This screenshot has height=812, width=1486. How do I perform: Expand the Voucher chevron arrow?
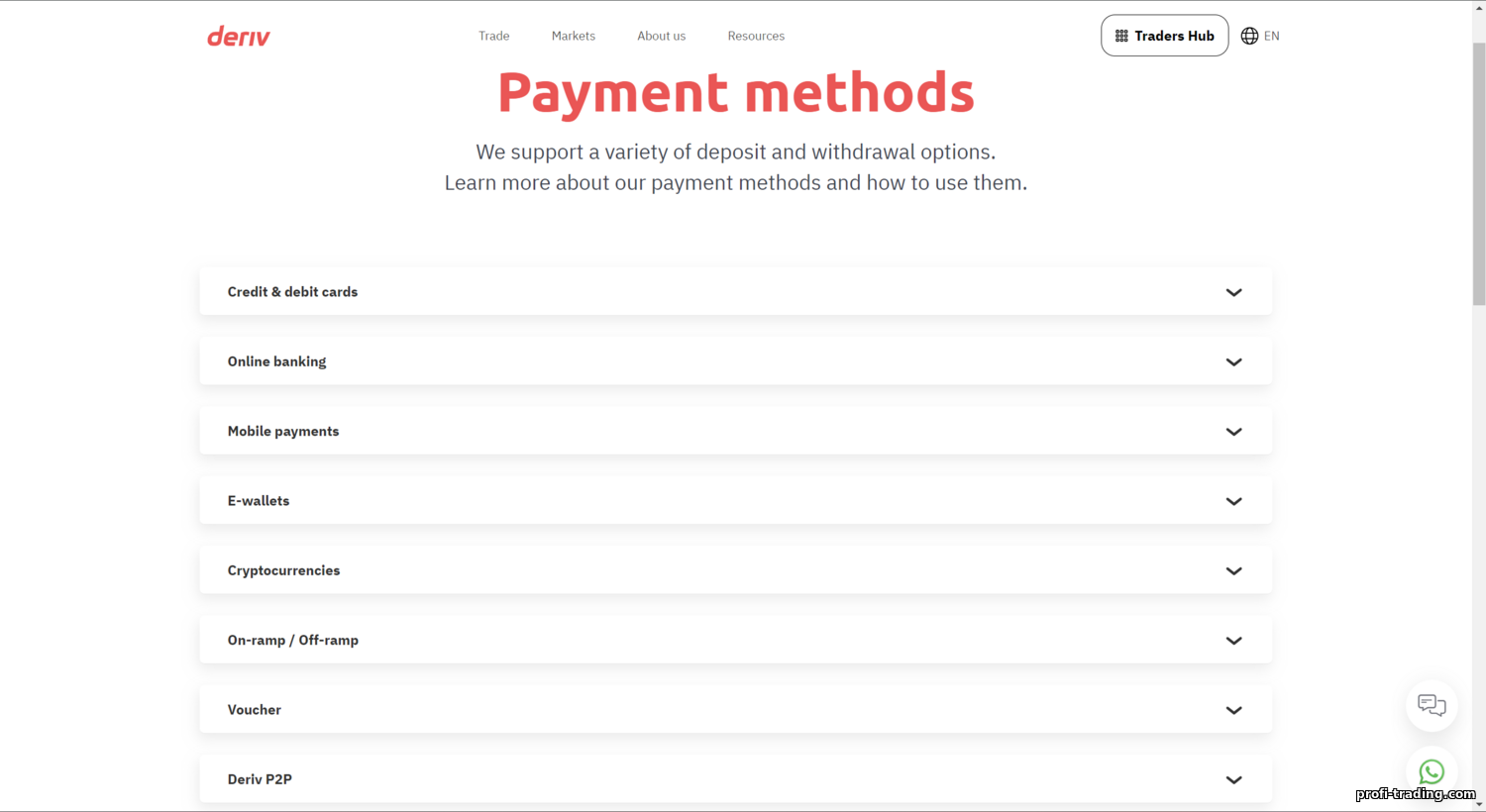1233,710
